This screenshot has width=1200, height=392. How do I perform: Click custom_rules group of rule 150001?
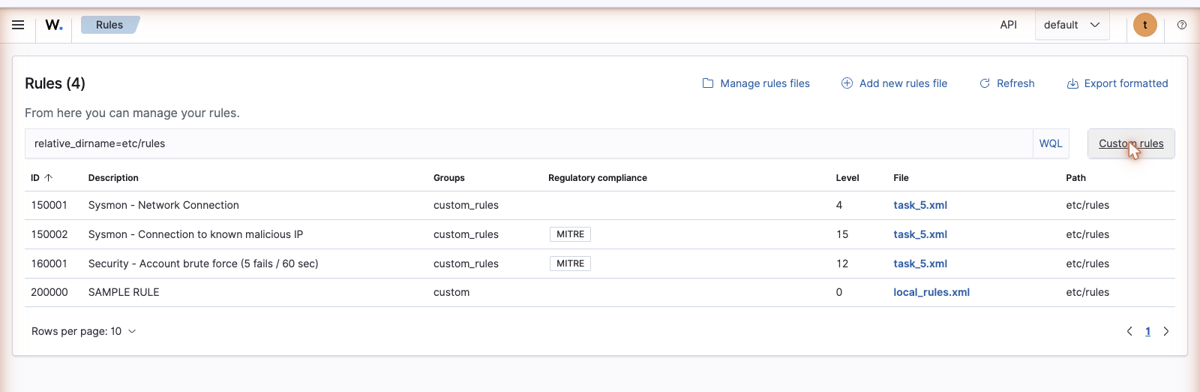(466, 205)
